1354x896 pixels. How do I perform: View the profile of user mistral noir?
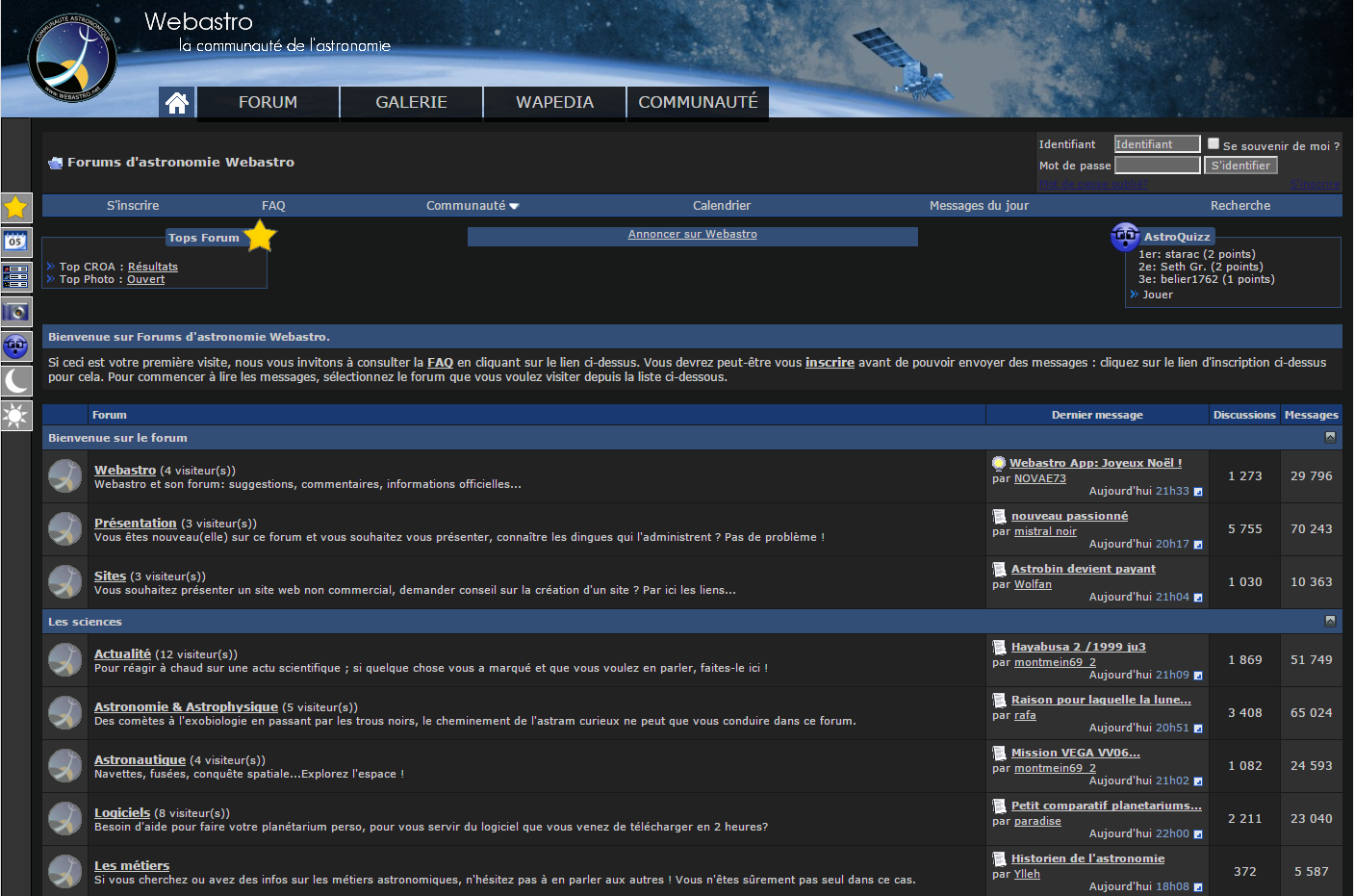pos(1045,531)
